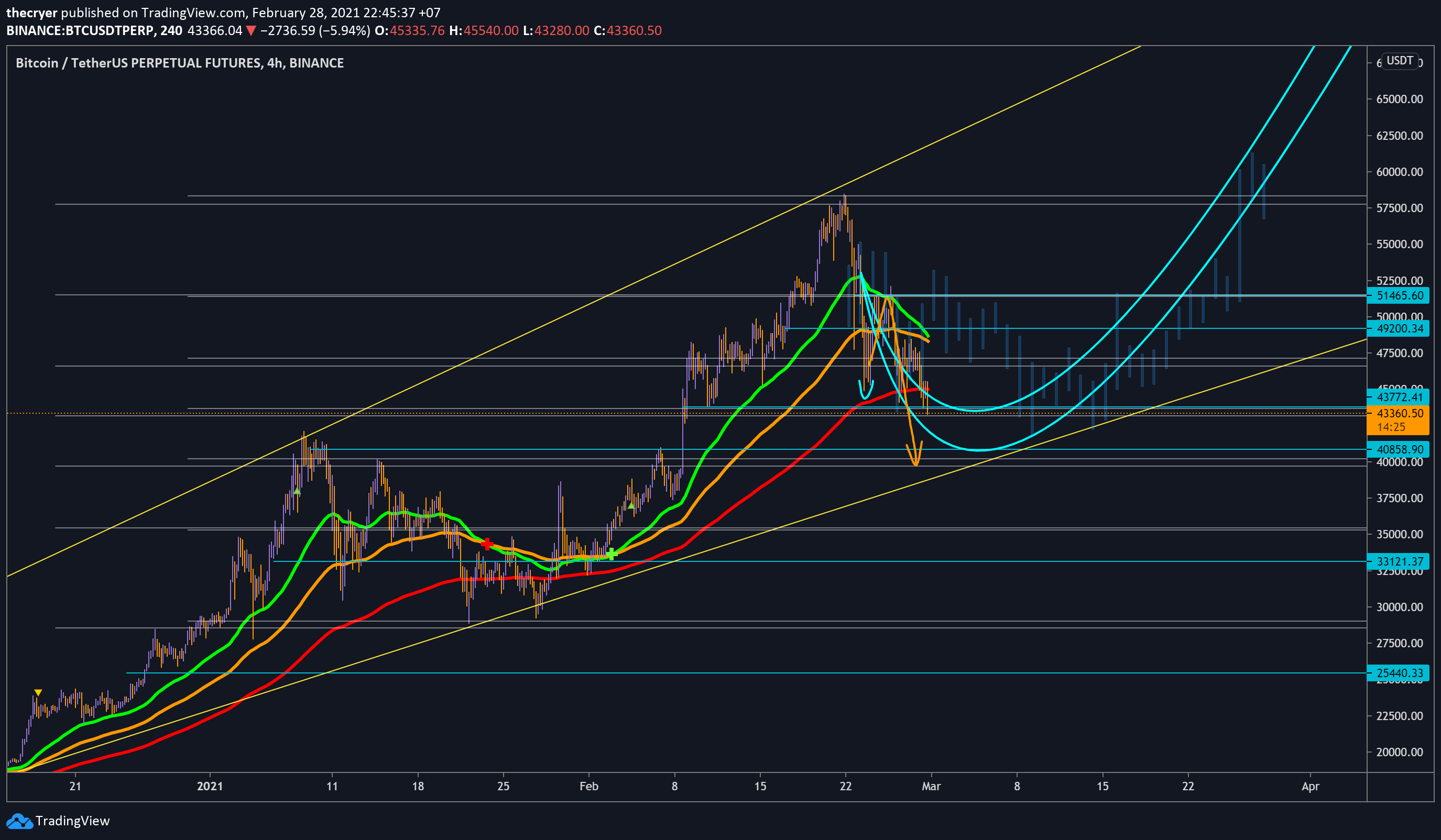Click the Feb label on time axis

coord(589,786)
